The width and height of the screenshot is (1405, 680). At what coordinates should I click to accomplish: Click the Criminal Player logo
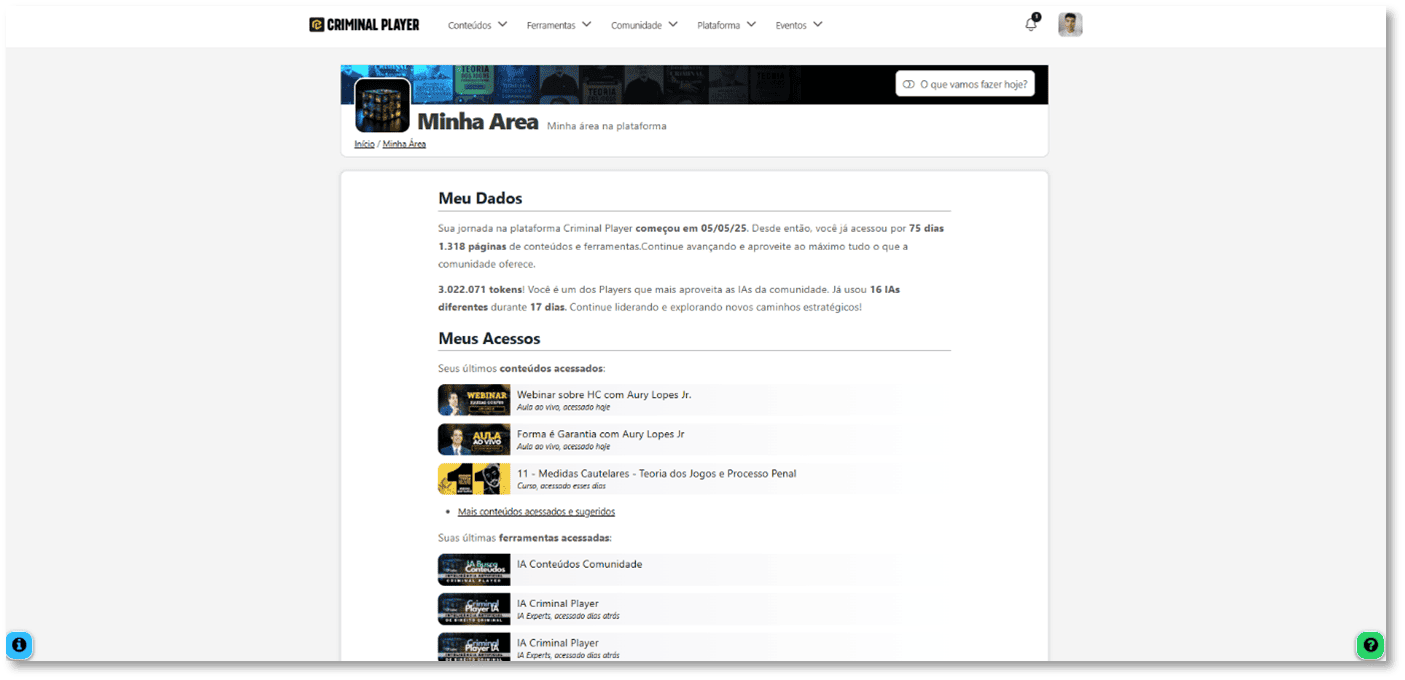pos(364,25)
